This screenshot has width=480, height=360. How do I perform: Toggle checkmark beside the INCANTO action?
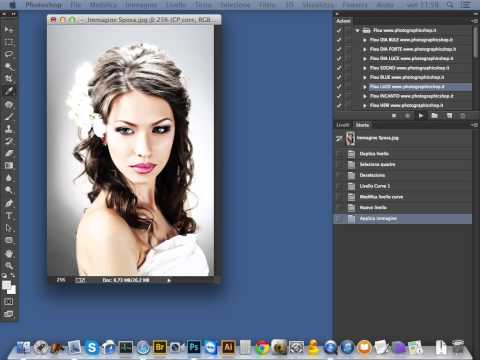tap(339, 96)
